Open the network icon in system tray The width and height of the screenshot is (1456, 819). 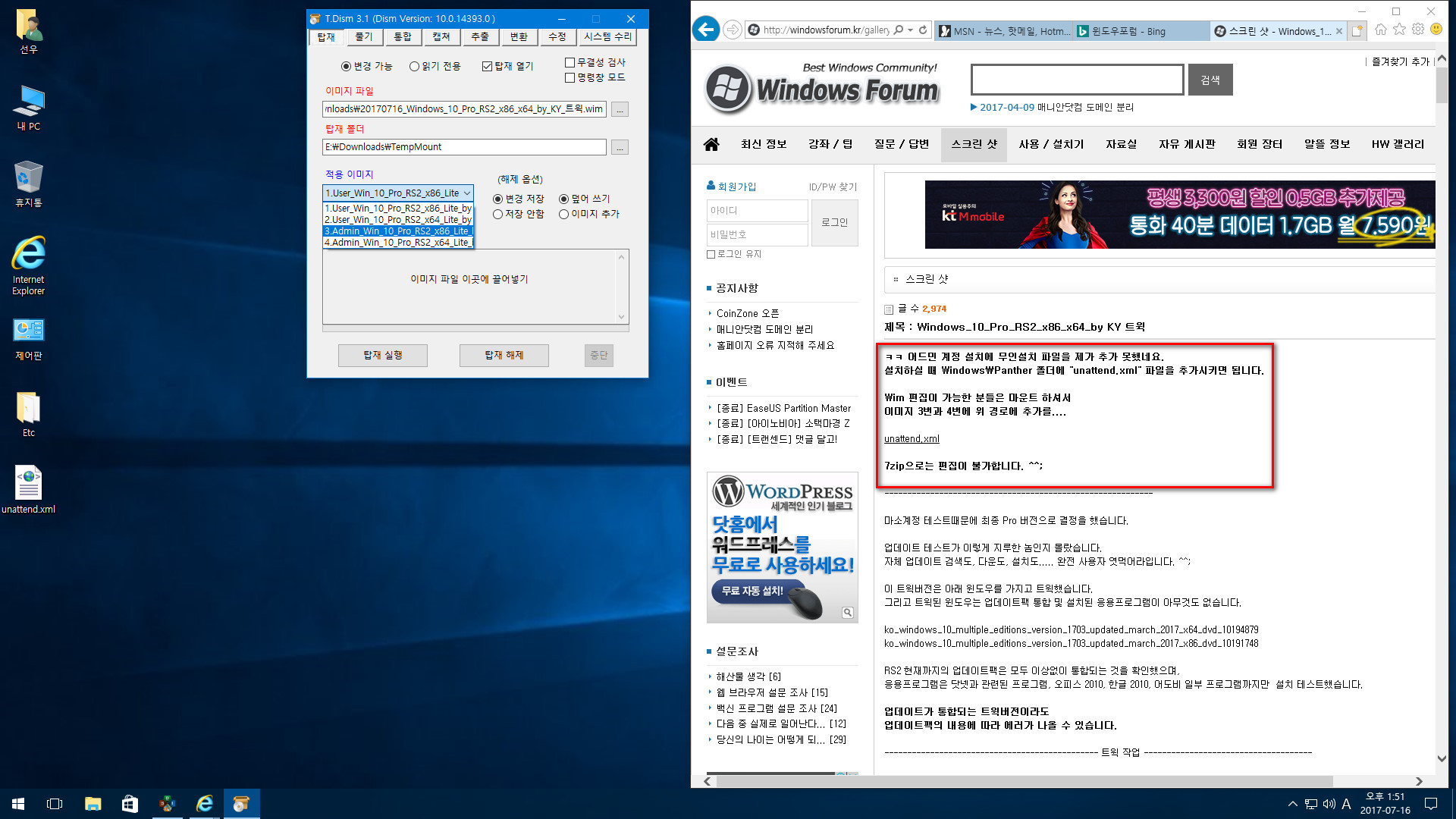(1311, 804)
